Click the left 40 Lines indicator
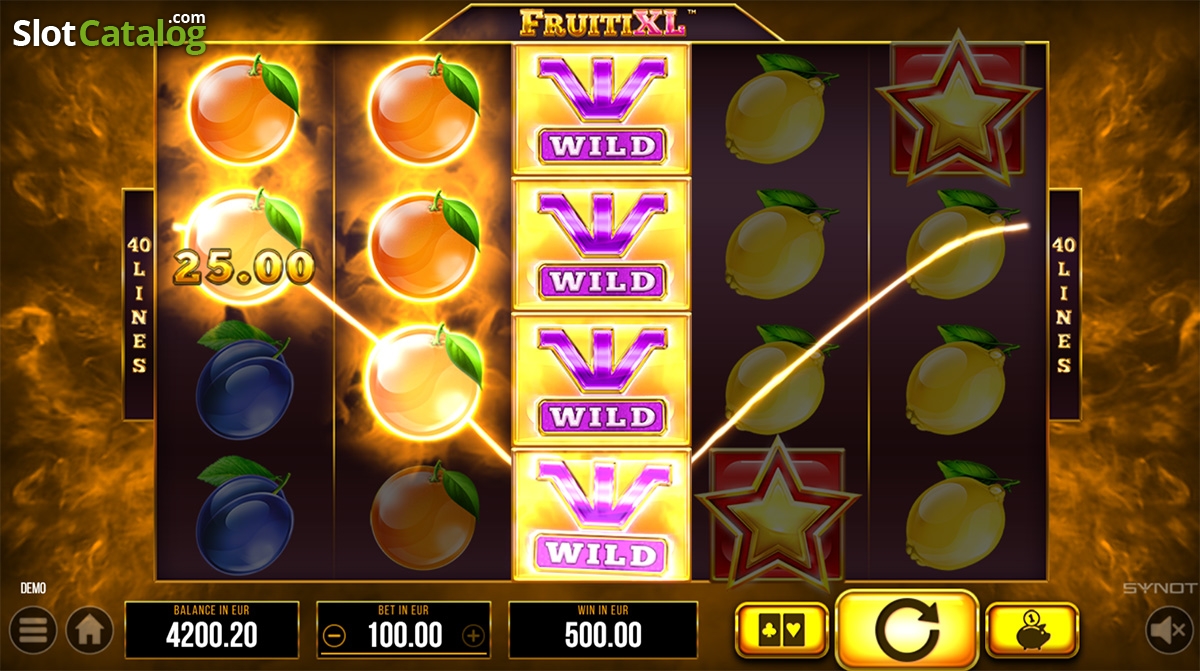1200x671 pixels. coord(138,304)
